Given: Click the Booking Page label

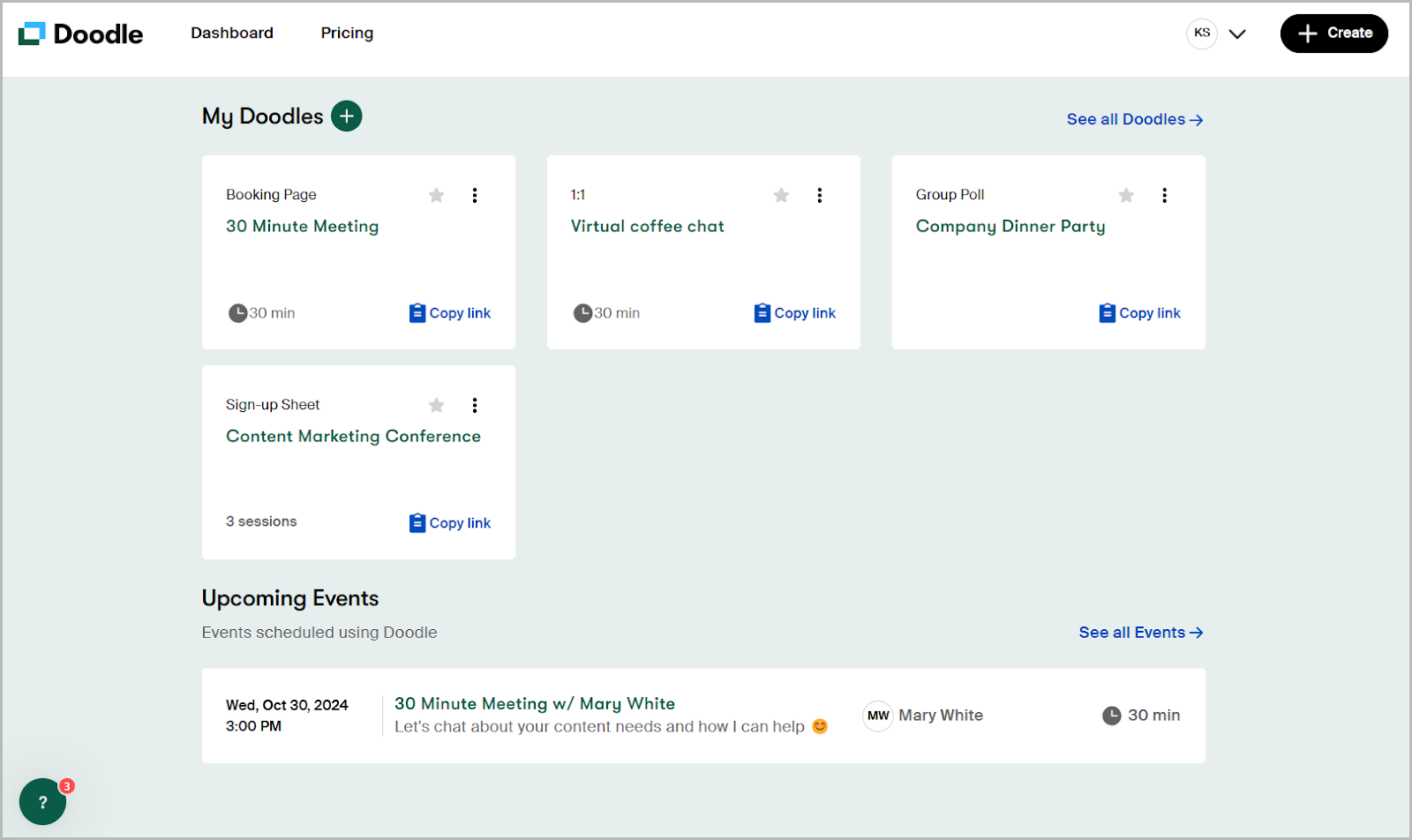Looking at the screenshot, I should 271,194.
